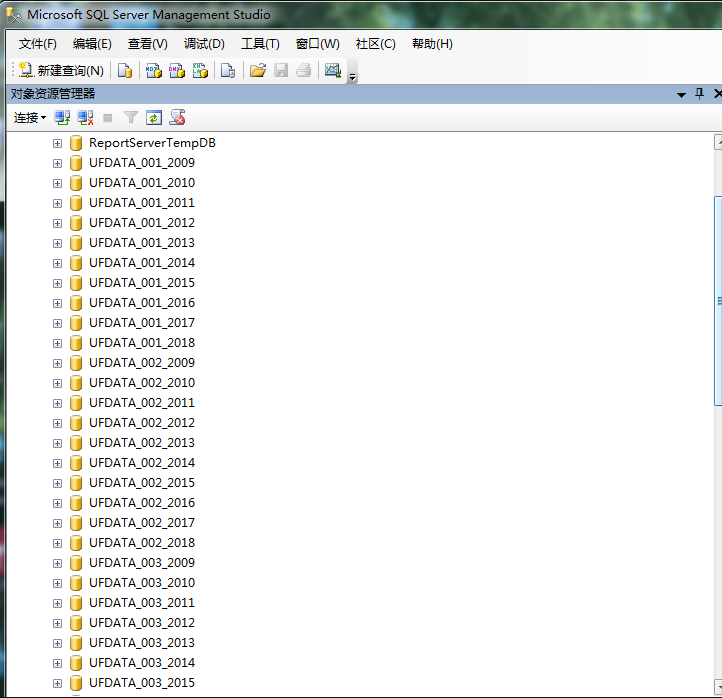Select the UFDATA_001_2014 tree row

pyautogui.click(x=142, y=263)
